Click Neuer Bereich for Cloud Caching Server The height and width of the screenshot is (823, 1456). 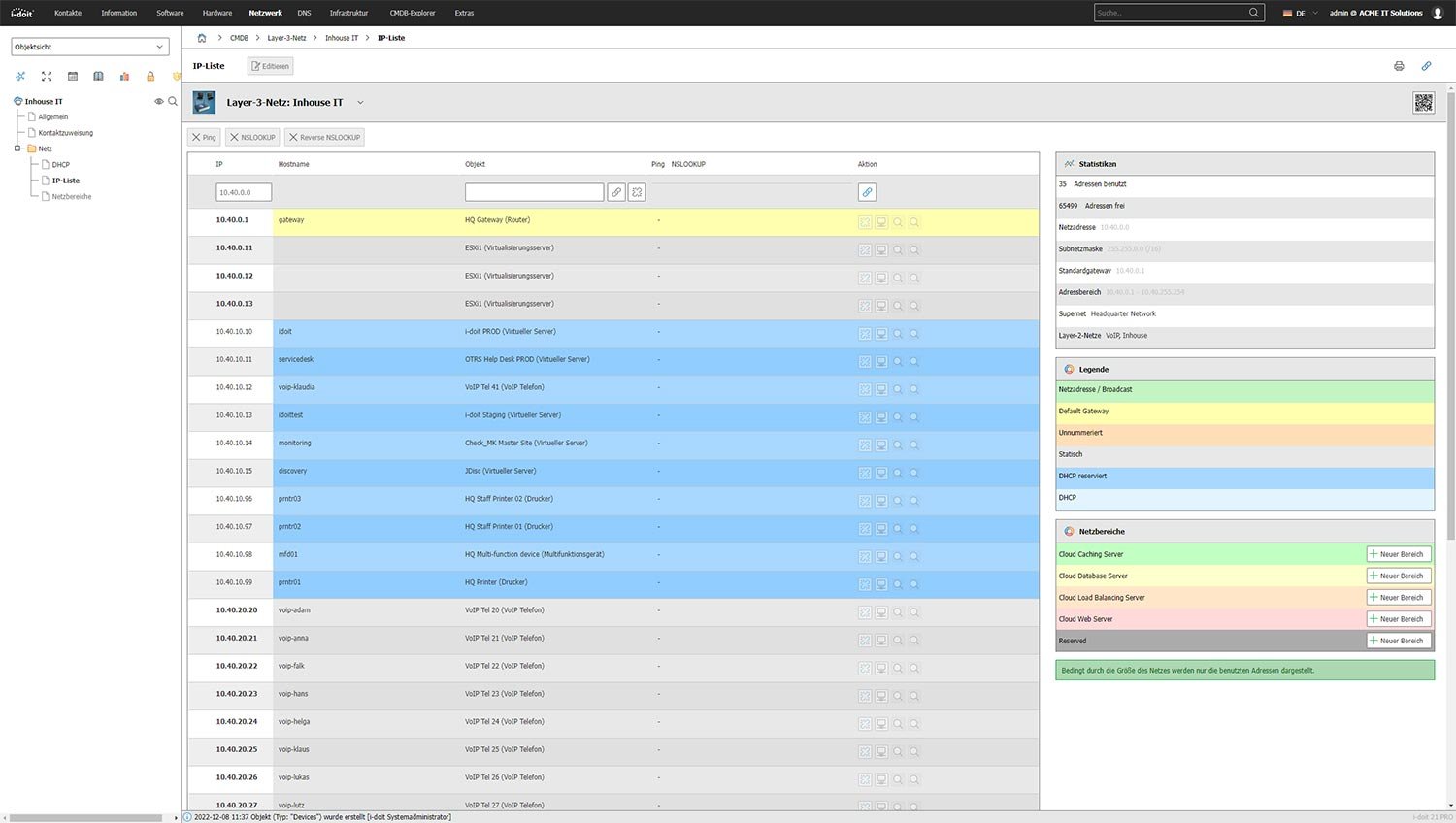point(1399,554)
